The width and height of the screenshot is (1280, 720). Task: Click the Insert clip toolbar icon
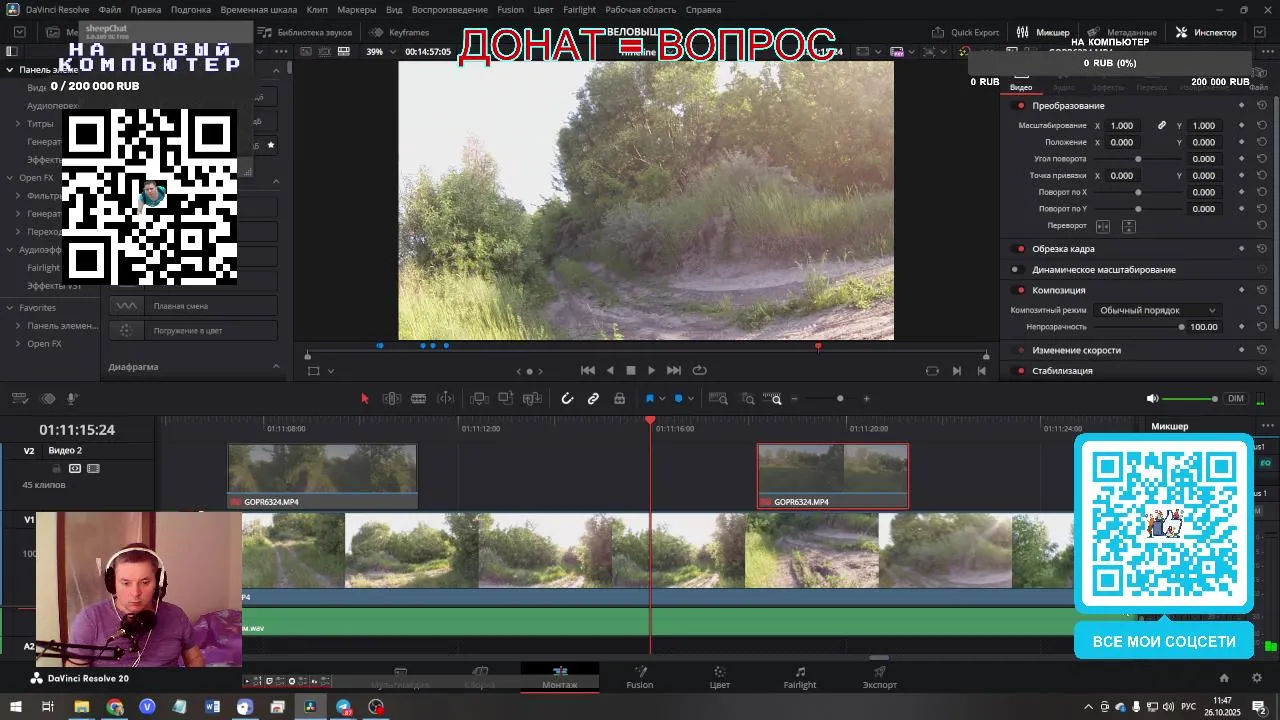[479, 398]
